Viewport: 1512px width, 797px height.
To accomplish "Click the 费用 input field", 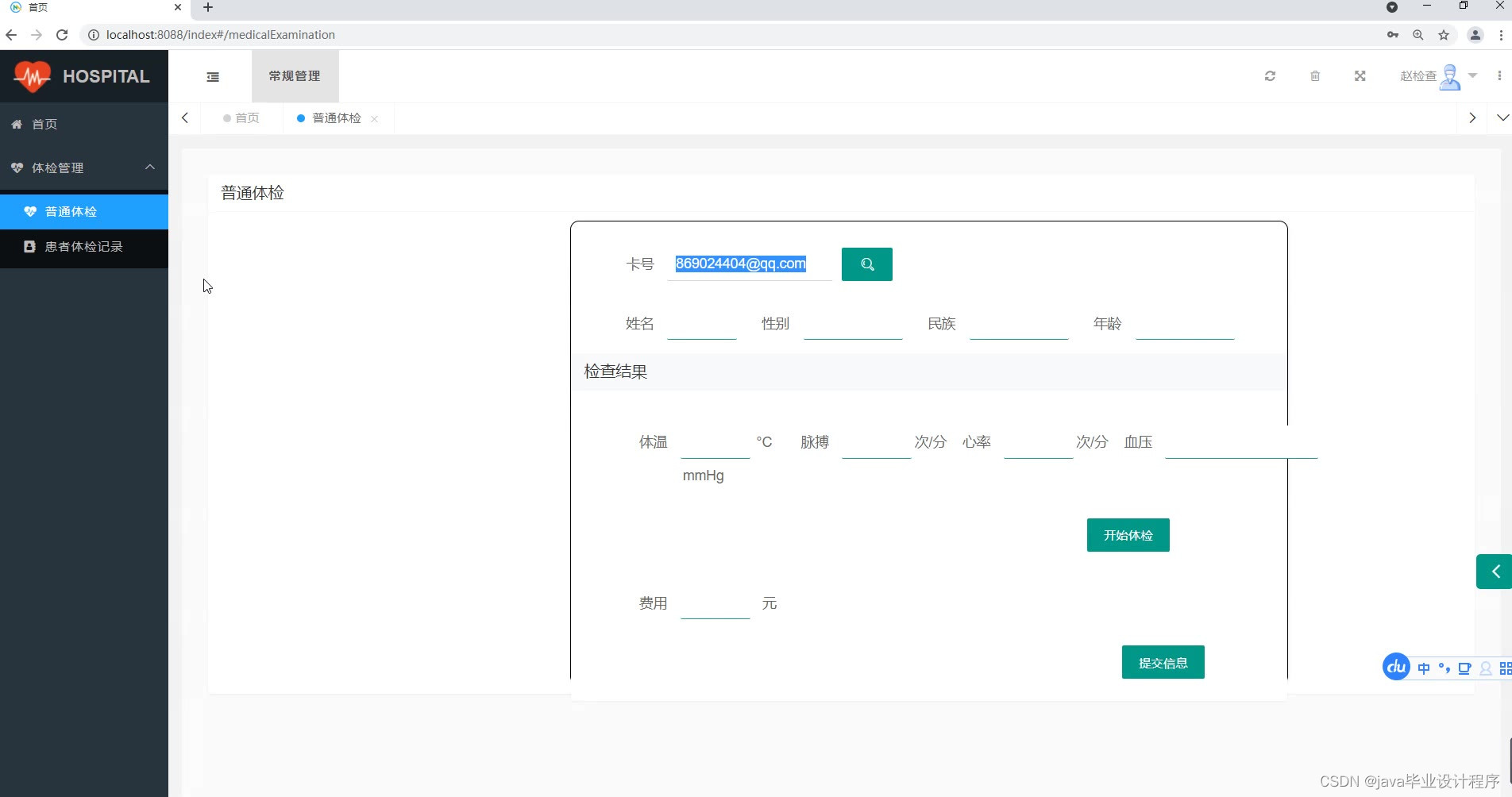I will [x=715, y=603].
